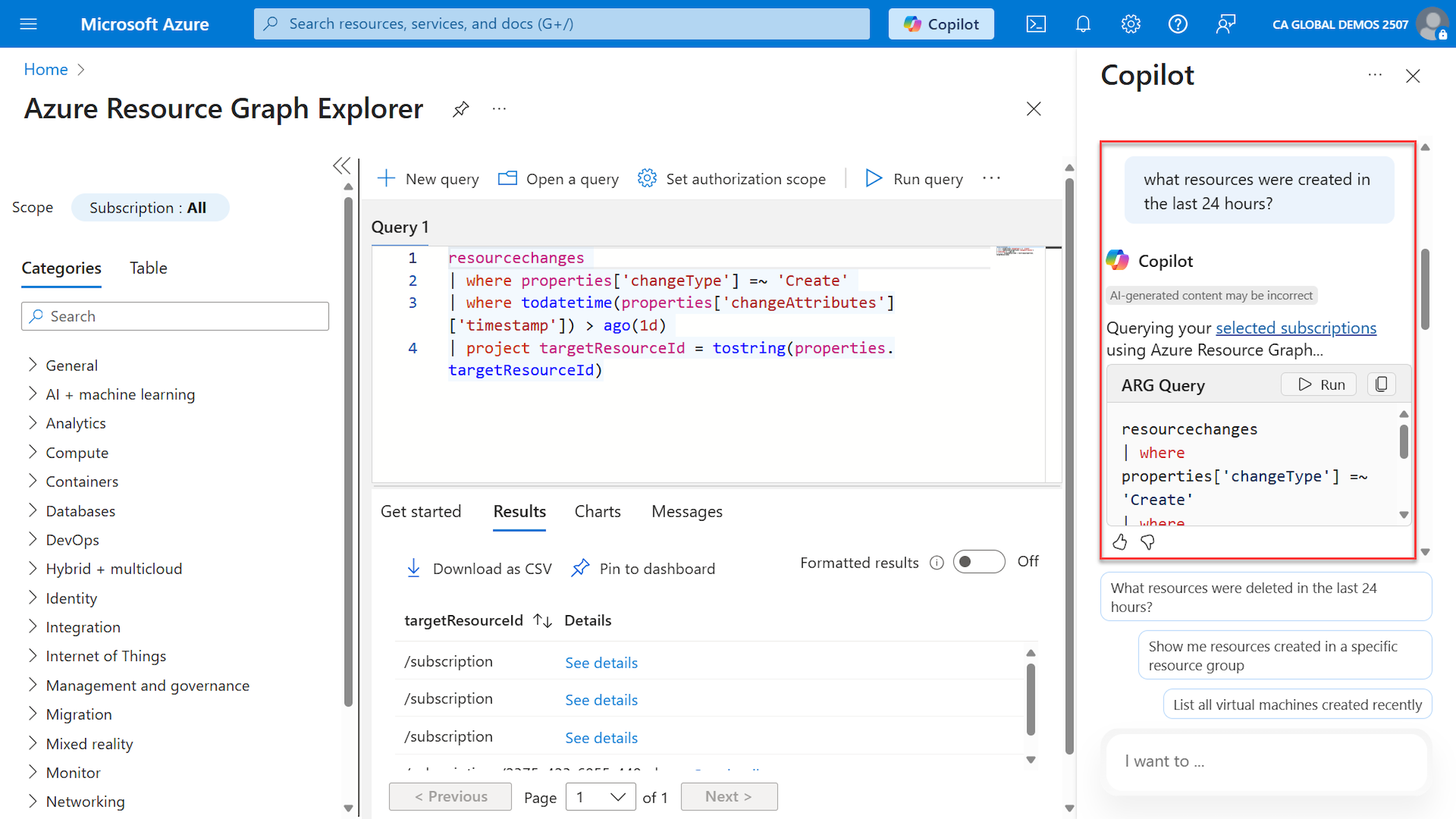Click the results table vertical scrollbar
1456x819 pixels.
point(1030,700)
